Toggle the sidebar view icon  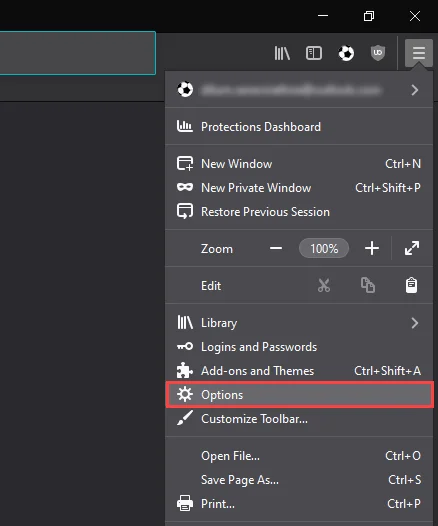pyautogui.click(x=314, y=53)
